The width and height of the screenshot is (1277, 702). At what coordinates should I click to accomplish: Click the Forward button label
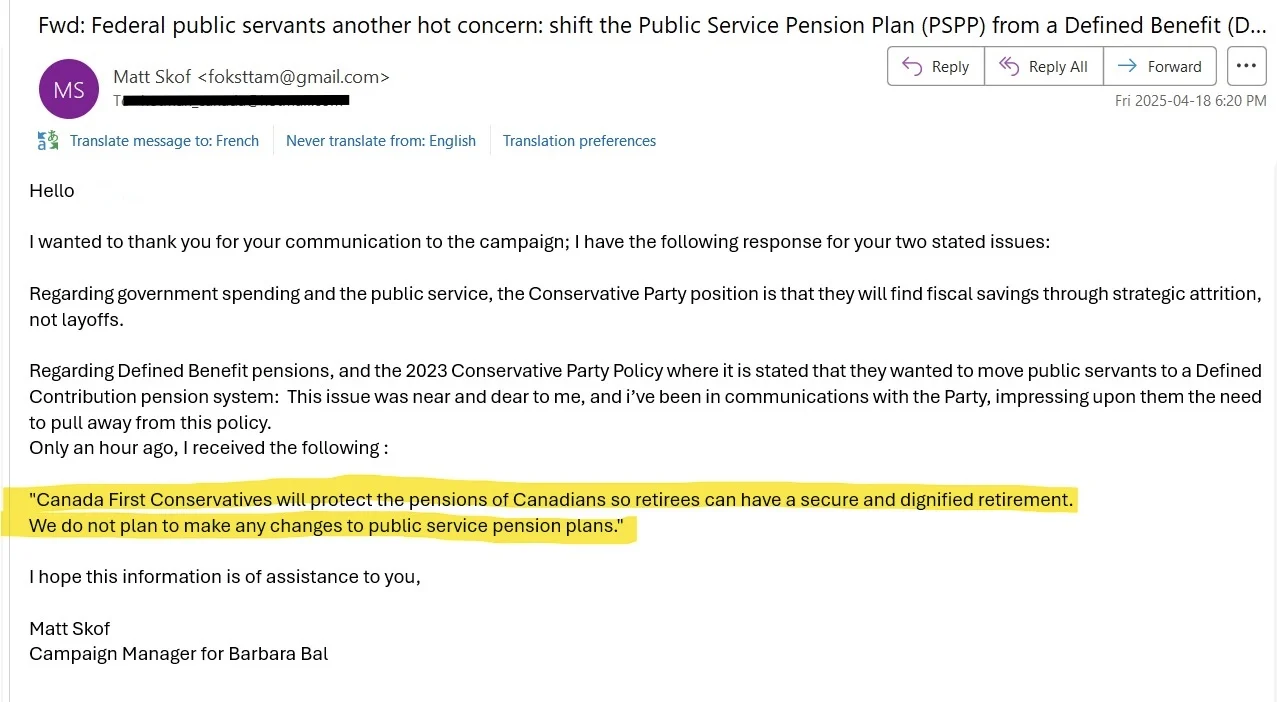coord(1175,67)
